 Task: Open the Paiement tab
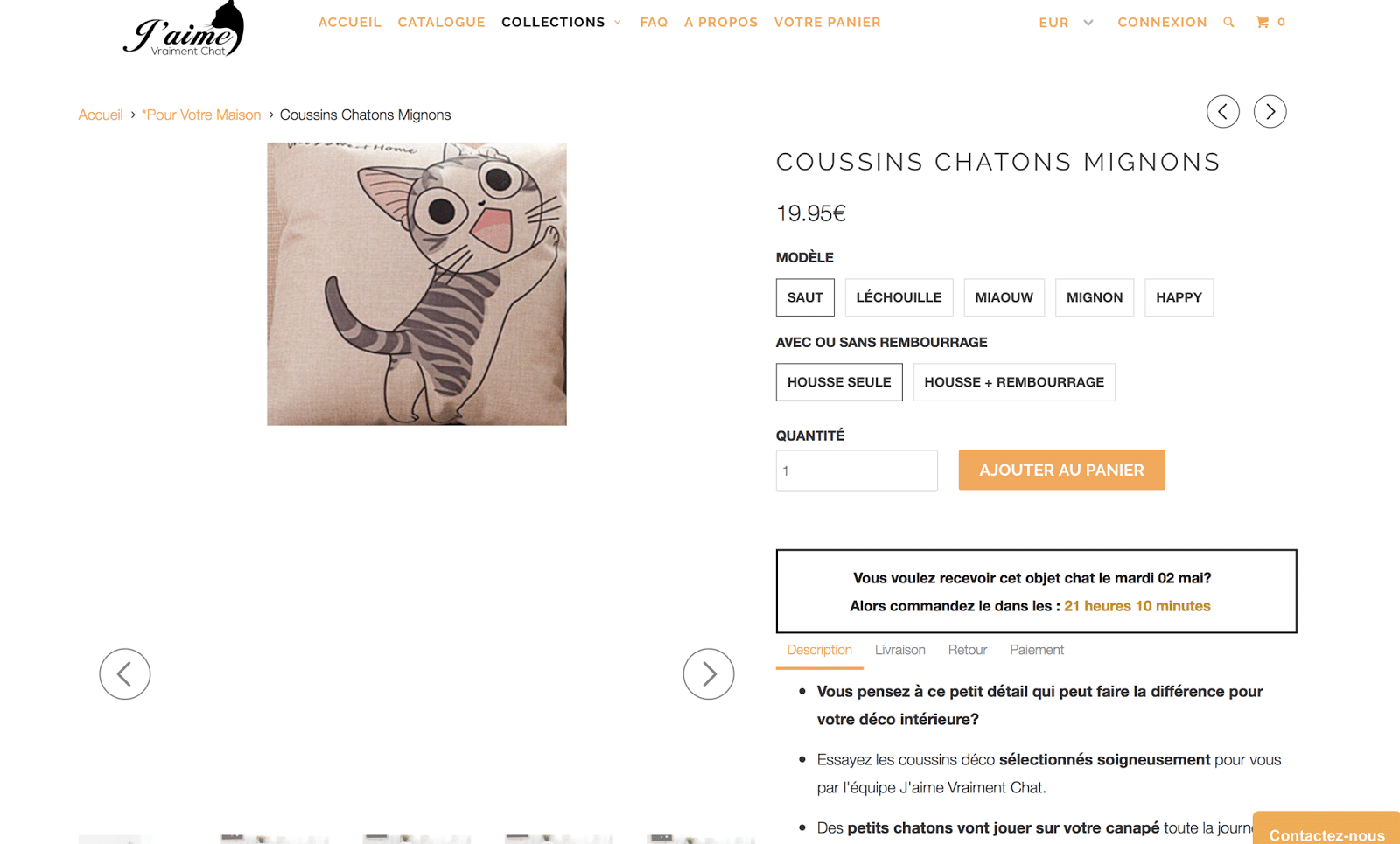click(1036, 650)
